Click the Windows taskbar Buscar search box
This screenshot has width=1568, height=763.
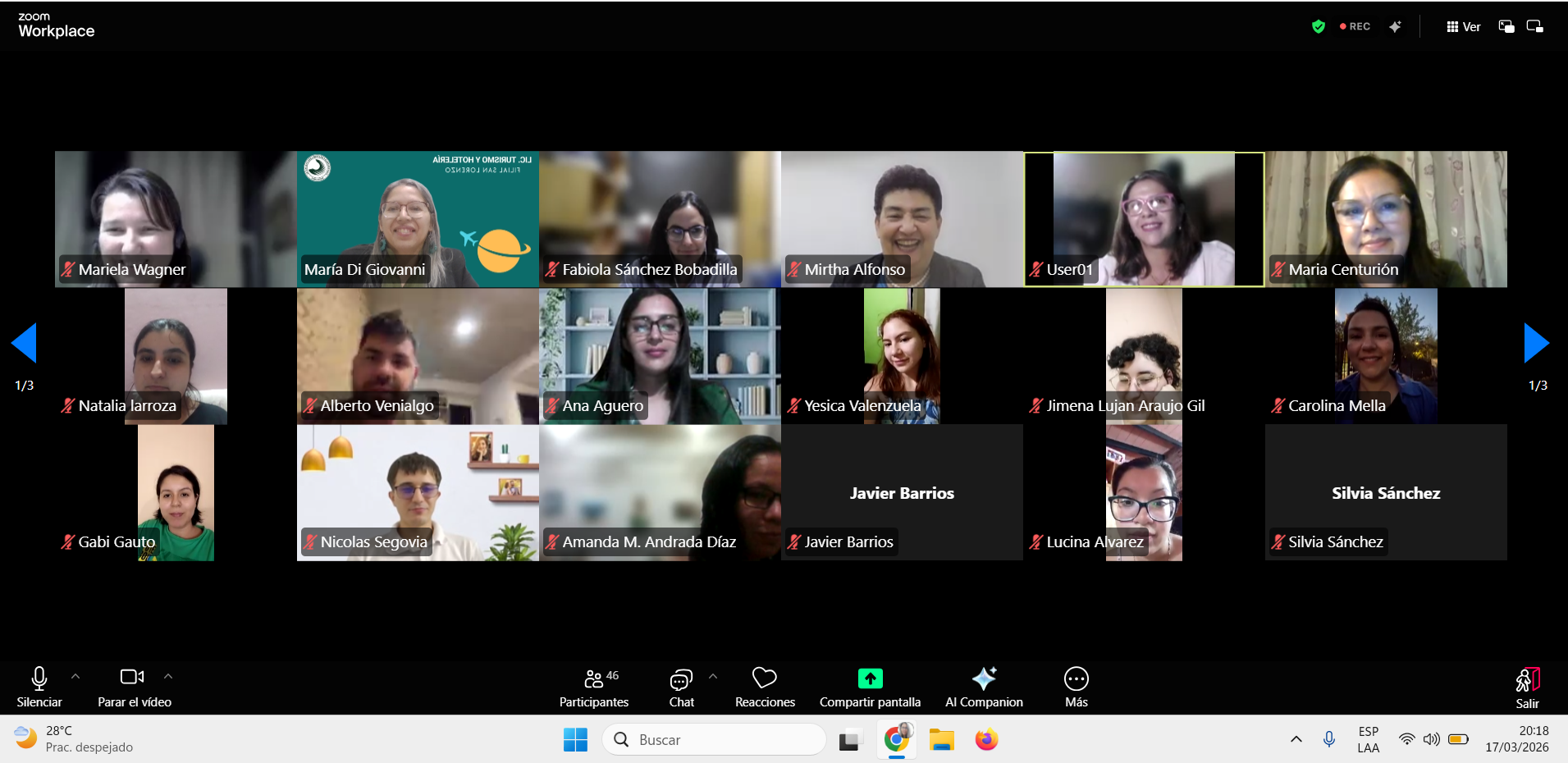(714, 740)
